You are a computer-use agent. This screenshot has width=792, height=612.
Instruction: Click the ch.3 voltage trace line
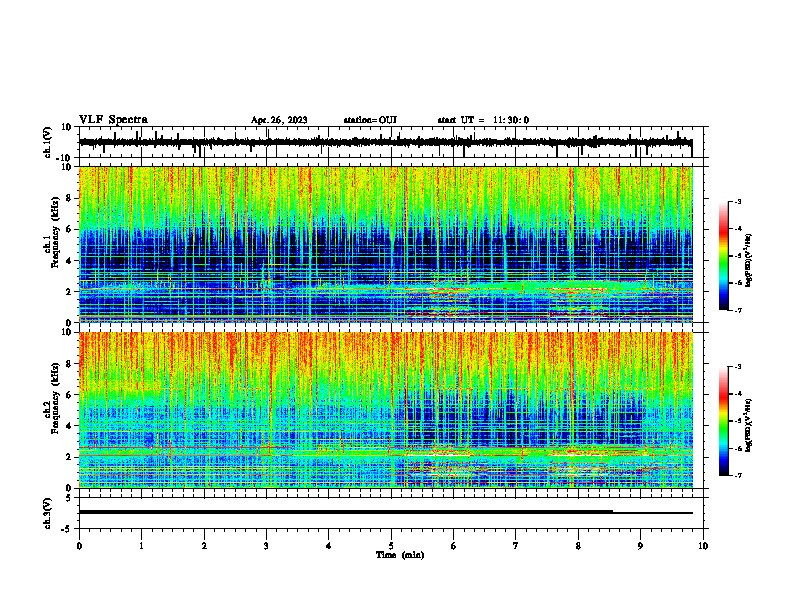[385, 512]
